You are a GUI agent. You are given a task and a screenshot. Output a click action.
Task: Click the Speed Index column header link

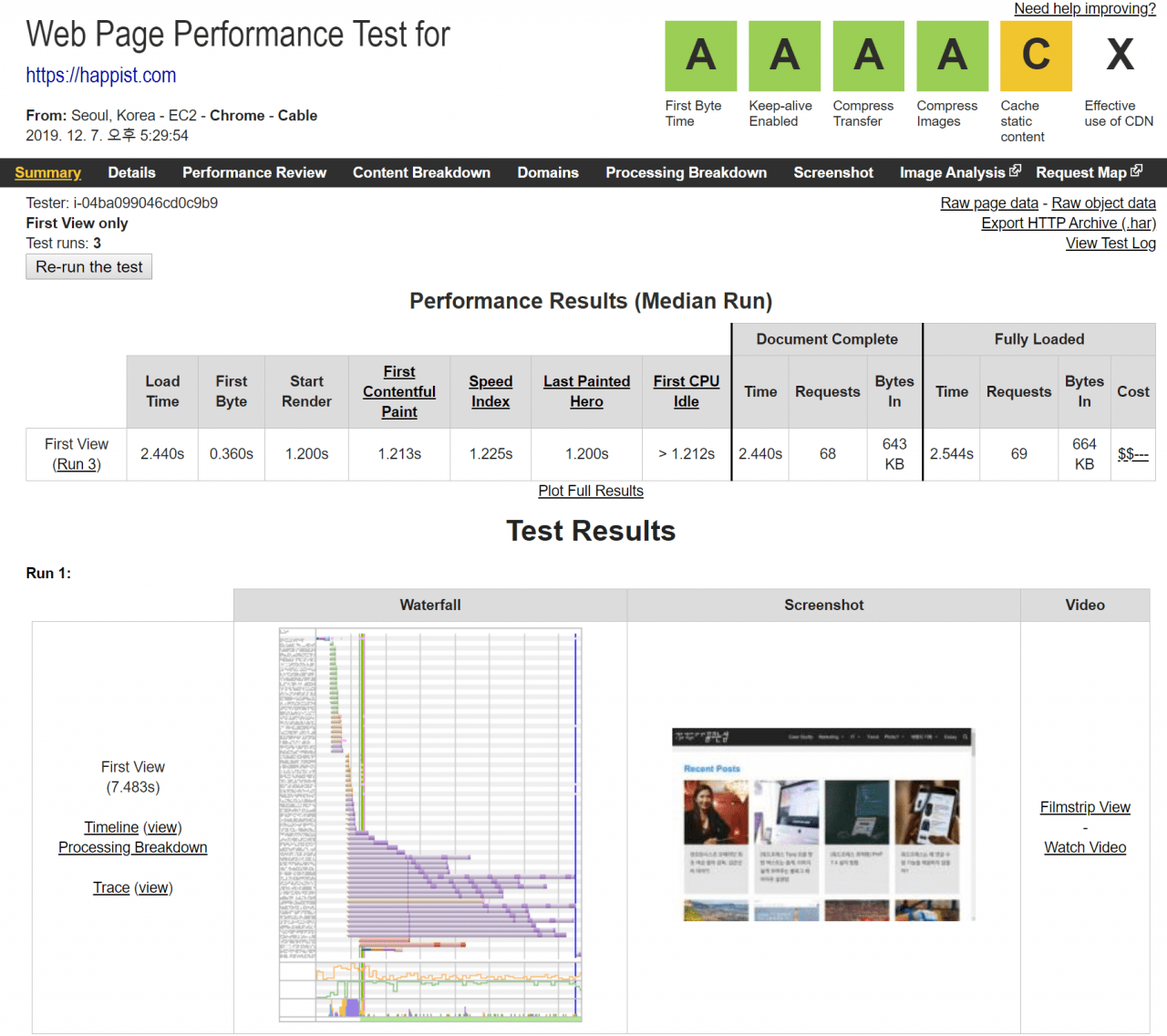tap(491, 391)
